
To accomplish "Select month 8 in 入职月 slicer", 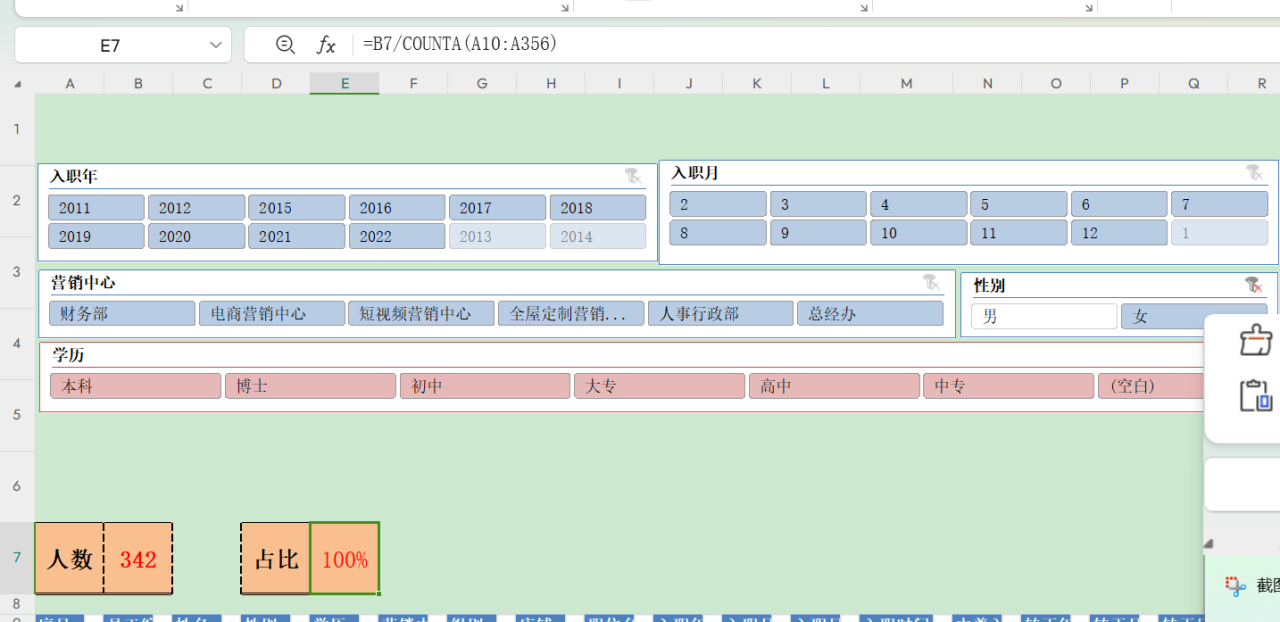I will [x=718, y=233].
